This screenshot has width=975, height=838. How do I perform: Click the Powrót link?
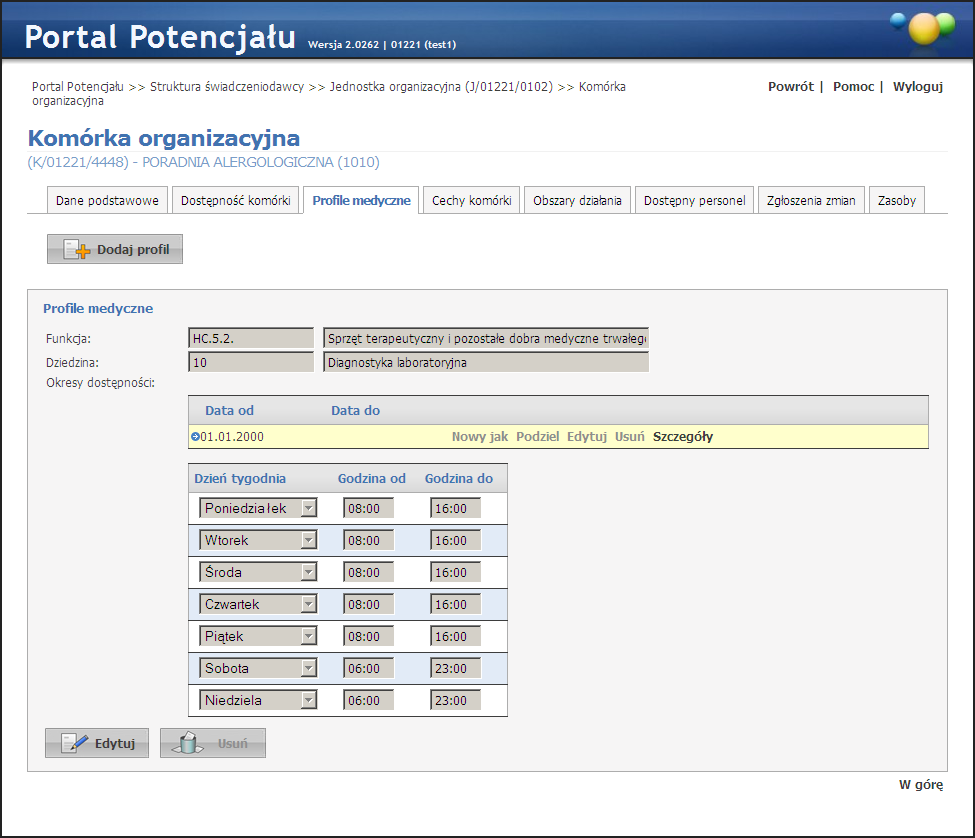pyautogui.click(x=790, y=87)
